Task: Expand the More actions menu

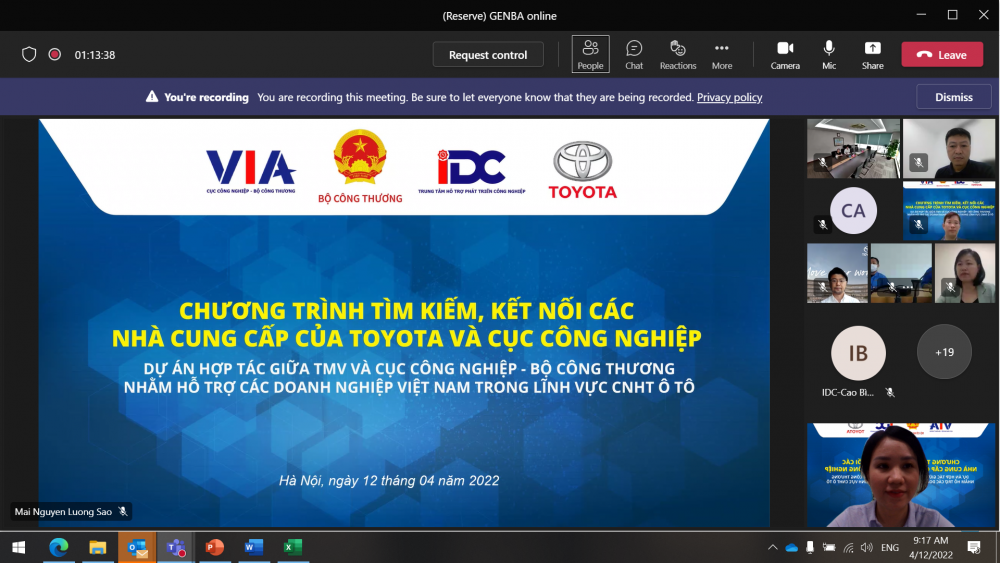Action: 722,54
